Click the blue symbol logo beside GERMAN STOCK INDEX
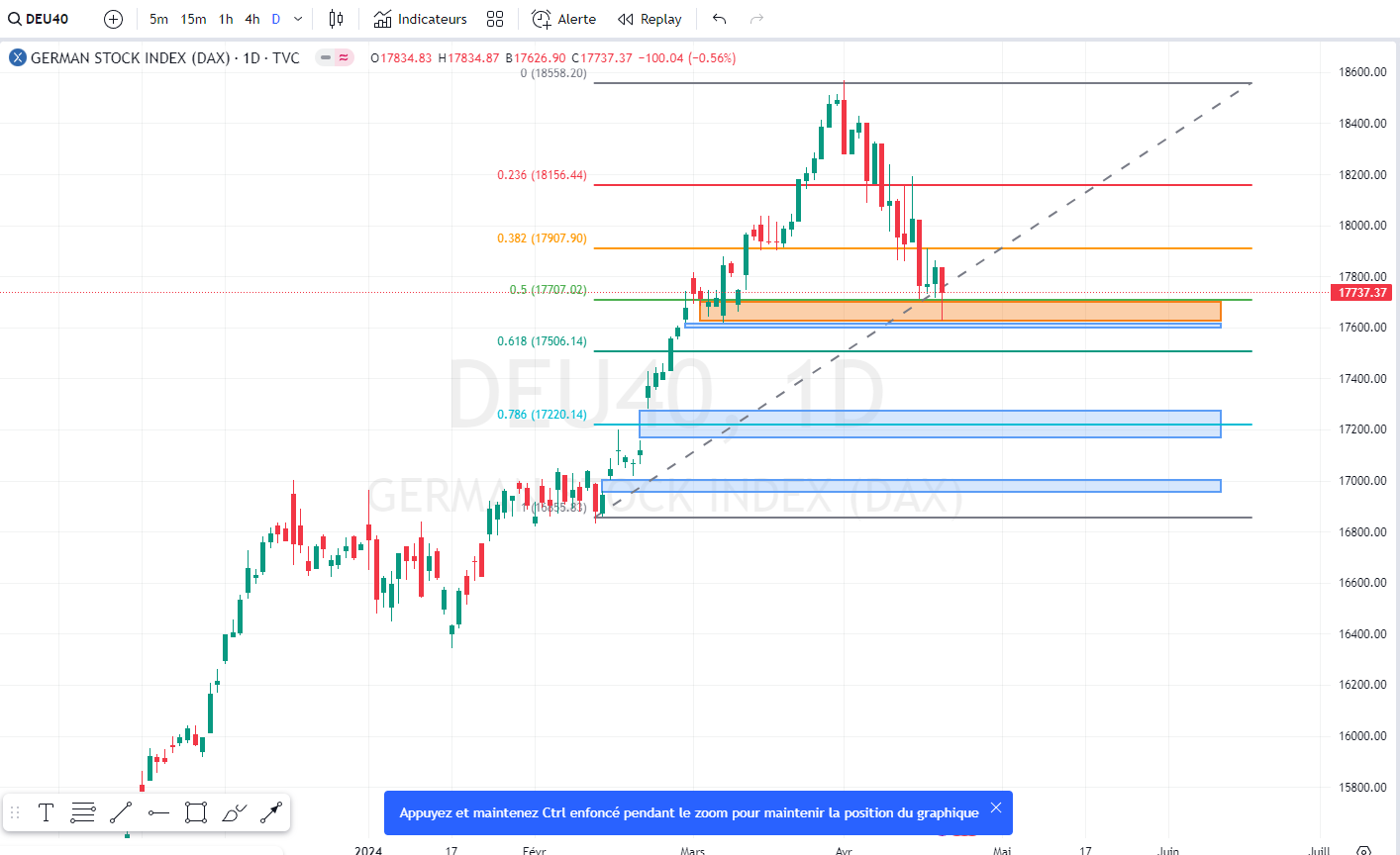This screenshot has width=1400, height=855. coord(18,57)
